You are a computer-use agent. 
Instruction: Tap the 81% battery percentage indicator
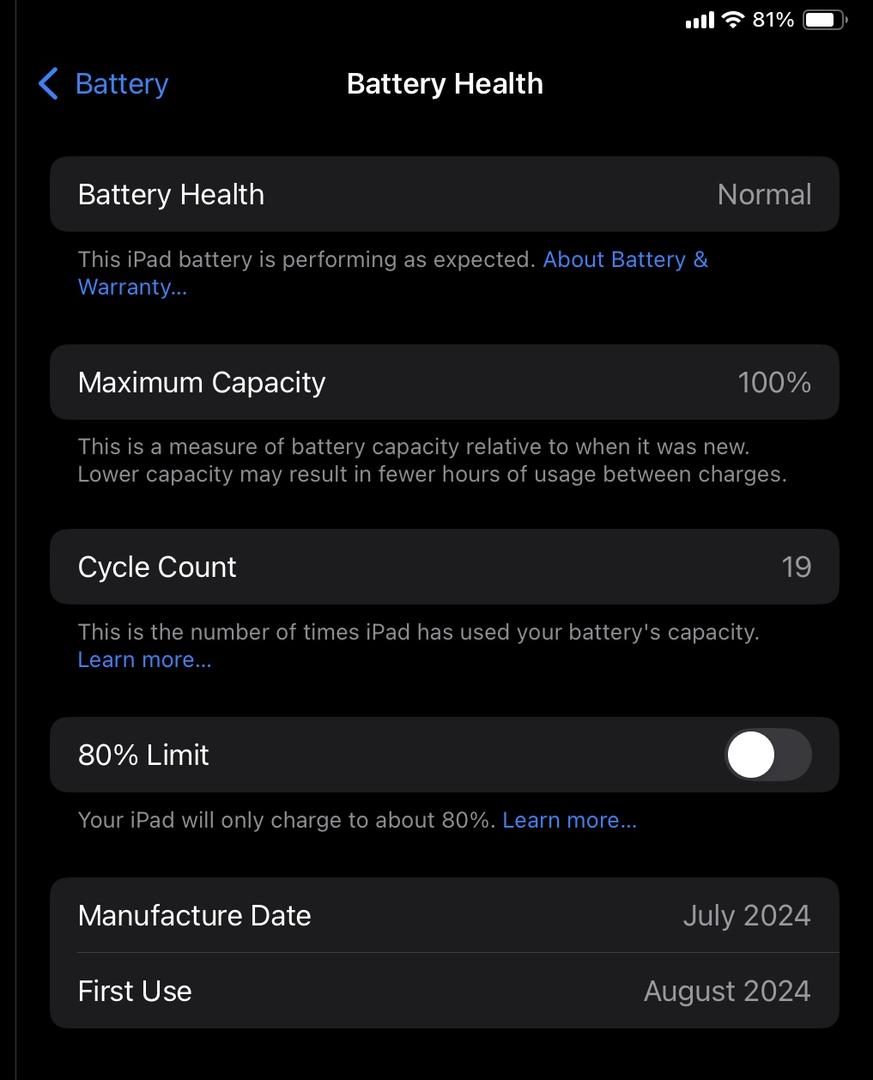773,19
